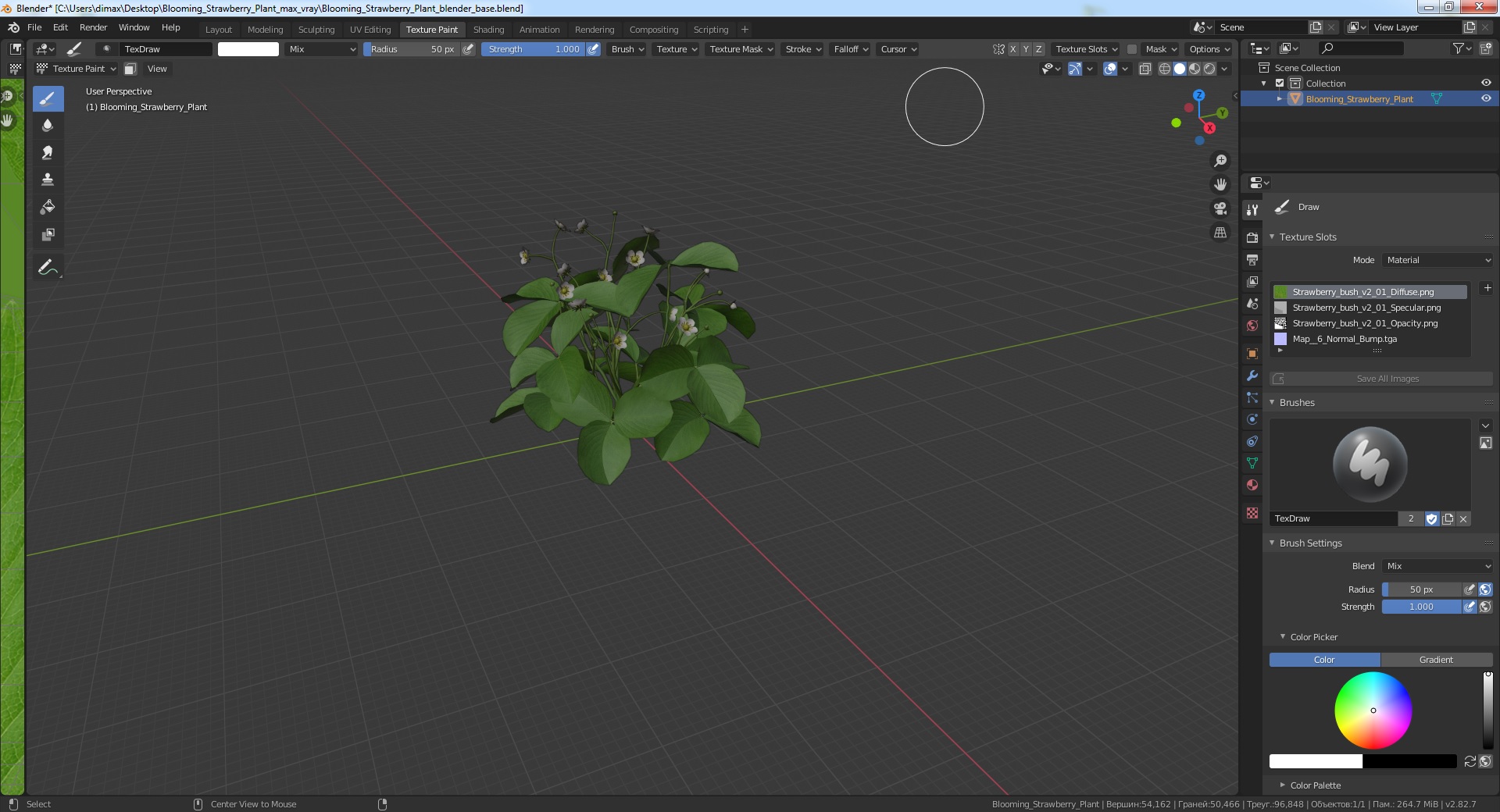This screenshot has width=1500, height=812.
Task: Toggle X axis symmetry button
Action: coord(1013,49)
